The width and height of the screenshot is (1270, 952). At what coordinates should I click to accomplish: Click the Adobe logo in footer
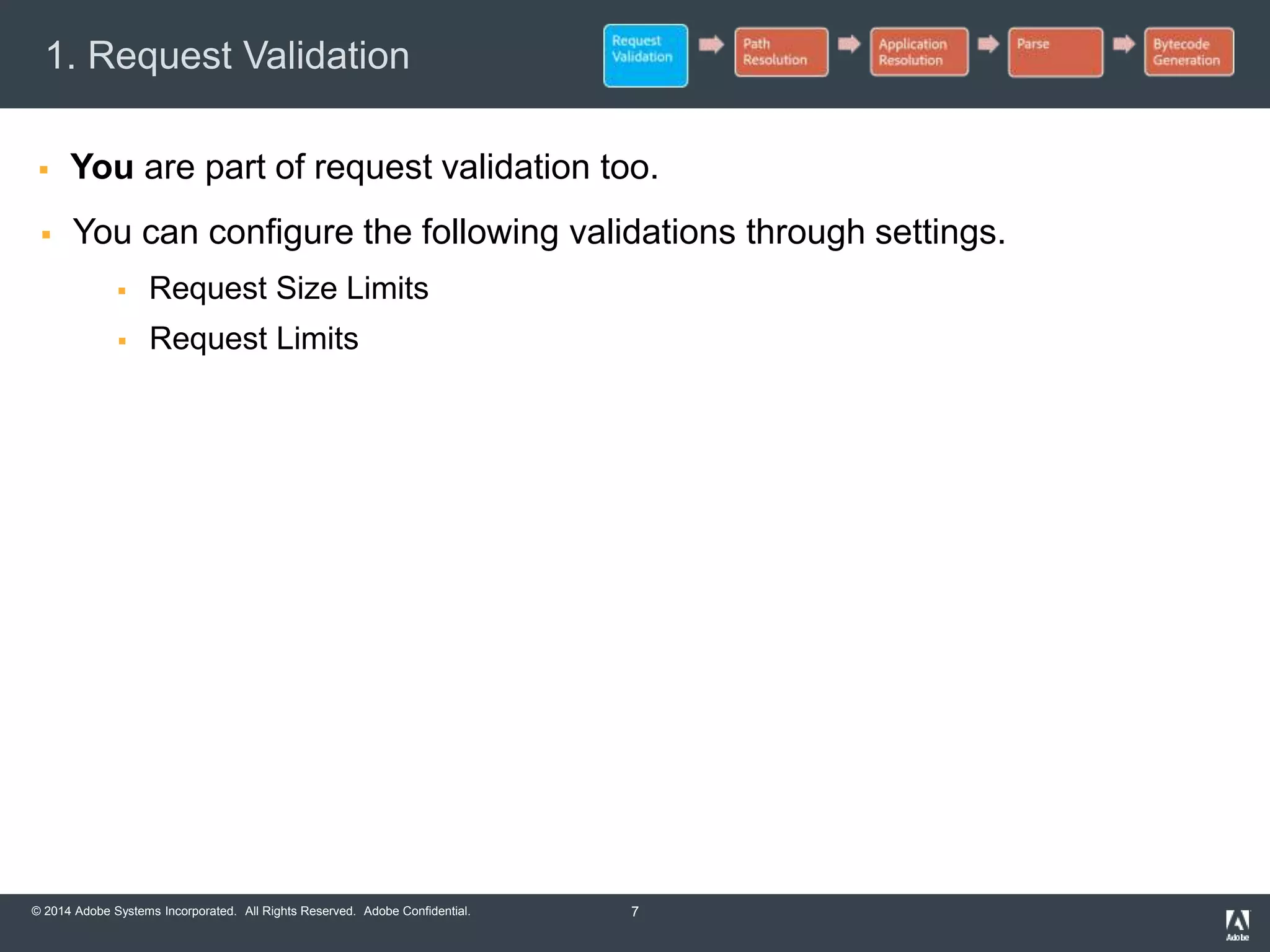[x=1237, y=925]
